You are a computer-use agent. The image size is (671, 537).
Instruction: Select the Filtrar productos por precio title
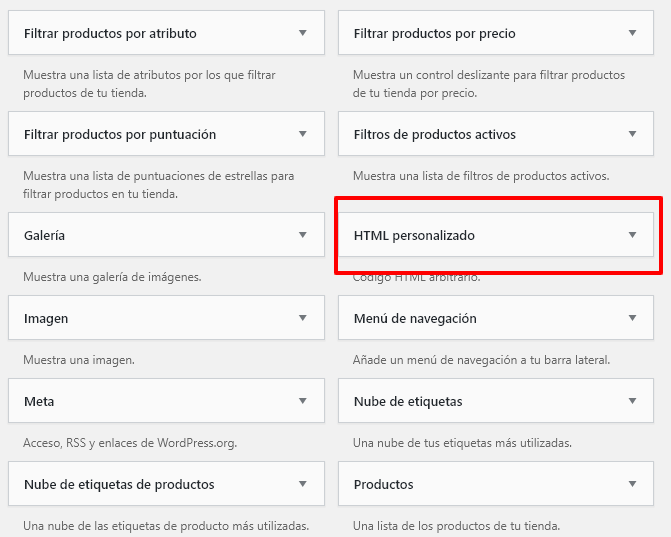434,33
